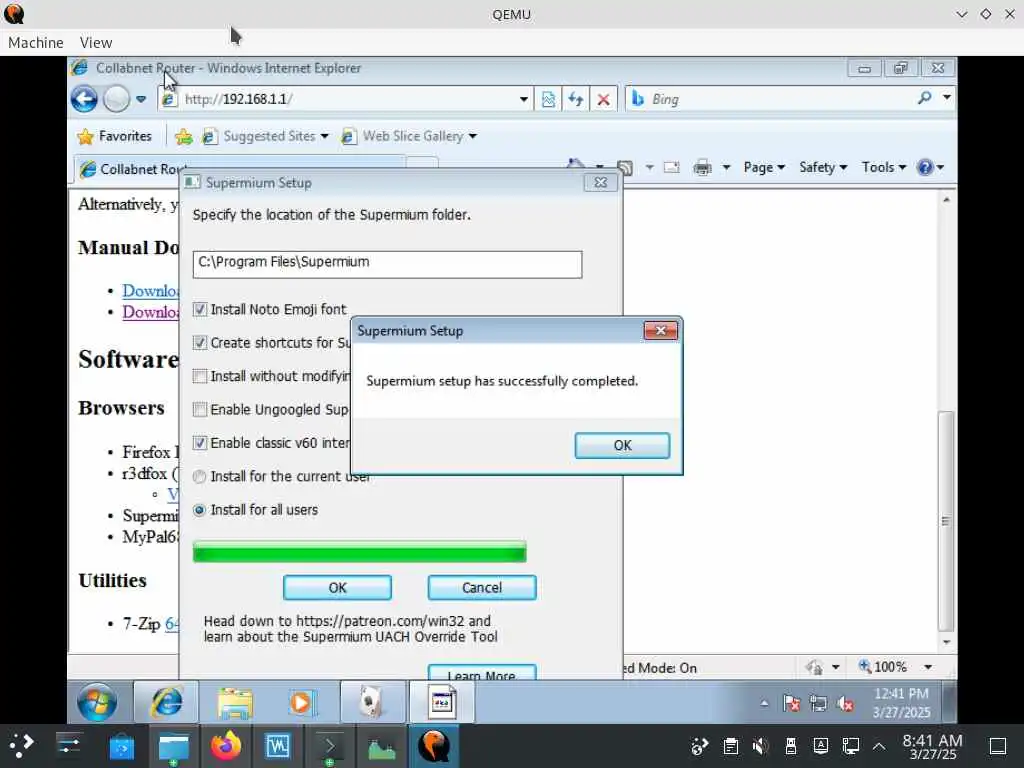
Task: Open the host application launcher
Action: click(x=22, y=745)
